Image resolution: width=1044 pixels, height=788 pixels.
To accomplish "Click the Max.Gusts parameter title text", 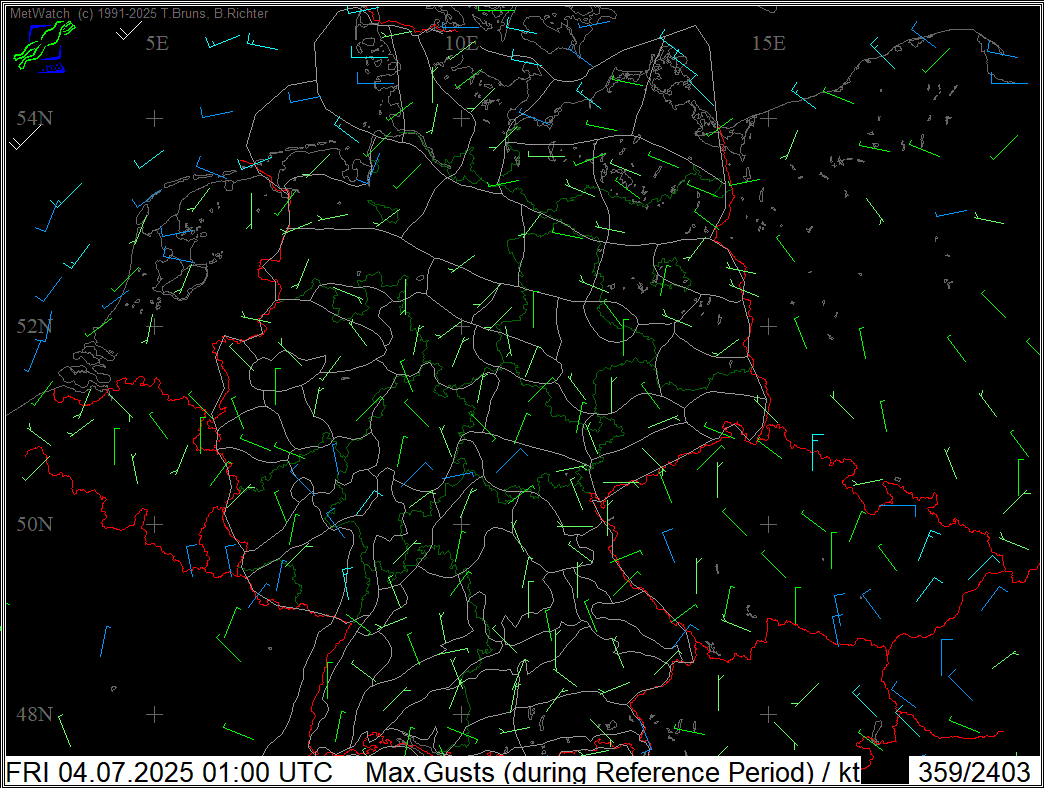I will (x=613, y=773).
